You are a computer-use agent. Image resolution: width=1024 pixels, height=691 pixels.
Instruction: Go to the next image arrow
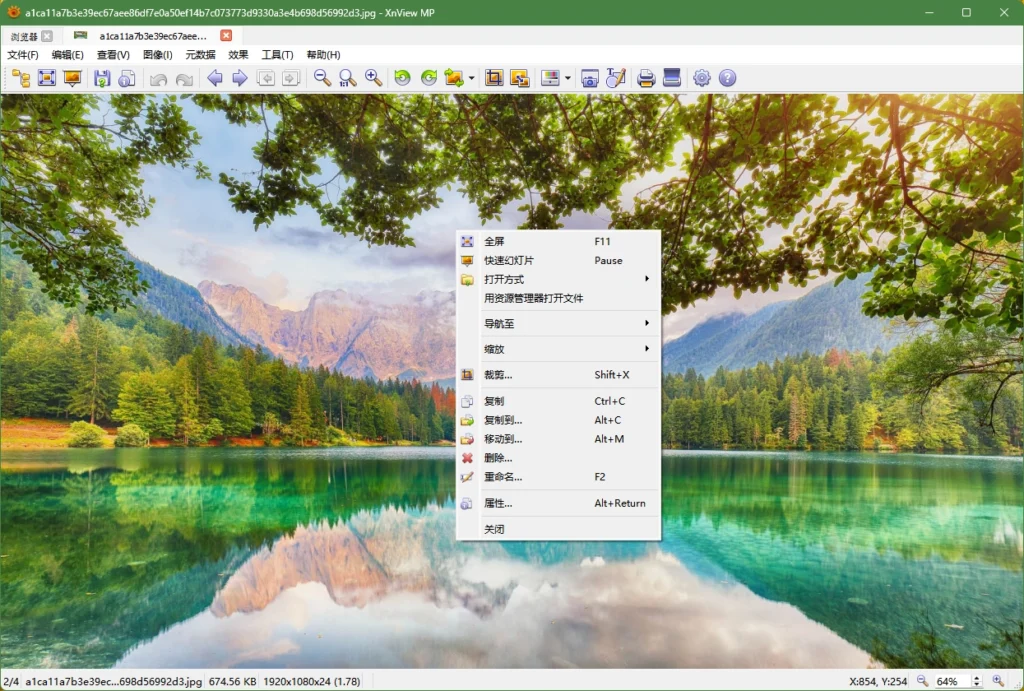pyautogui.click(x=240, y=78)
